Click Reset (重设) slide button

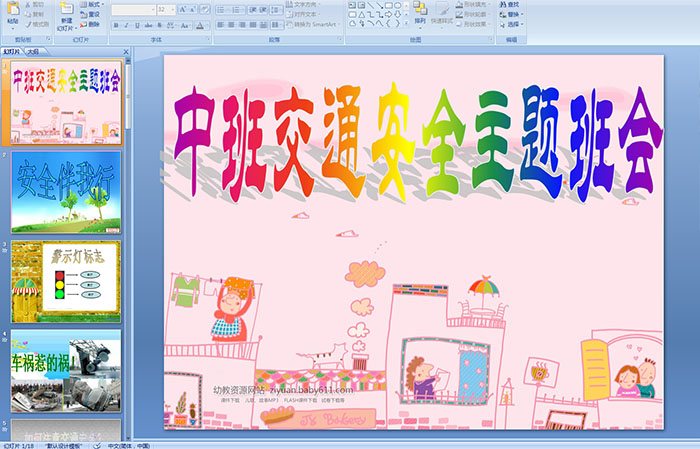pos(90,14)
